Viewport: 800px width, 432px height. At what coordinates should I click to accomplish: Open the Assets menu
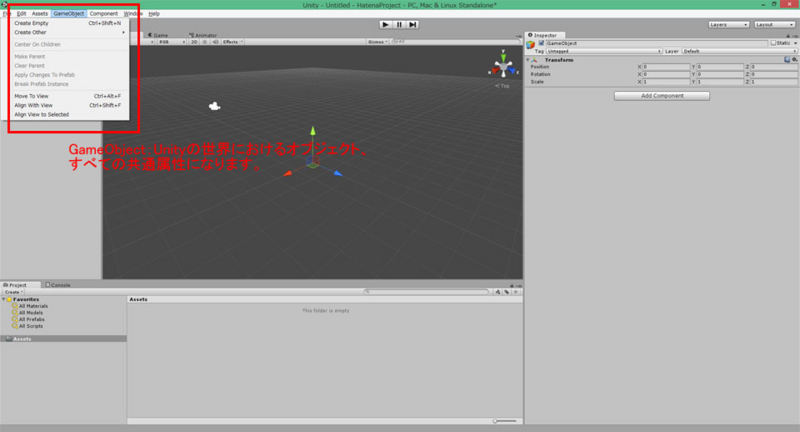tap(39, 14)
